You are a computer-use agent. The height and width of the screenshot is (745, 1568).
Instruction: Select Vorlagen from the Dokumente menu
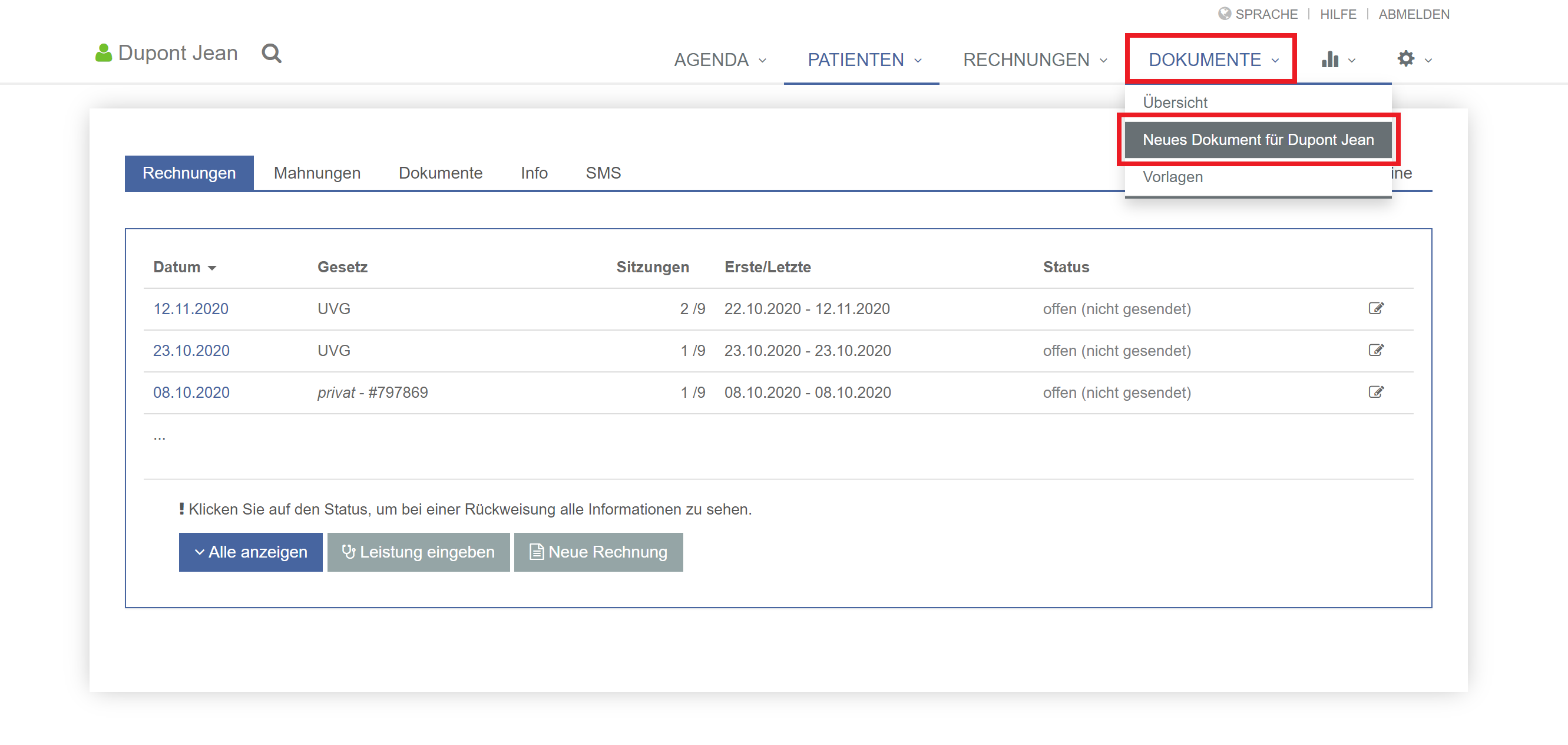pyautogui.click(x=1172, y=177)
